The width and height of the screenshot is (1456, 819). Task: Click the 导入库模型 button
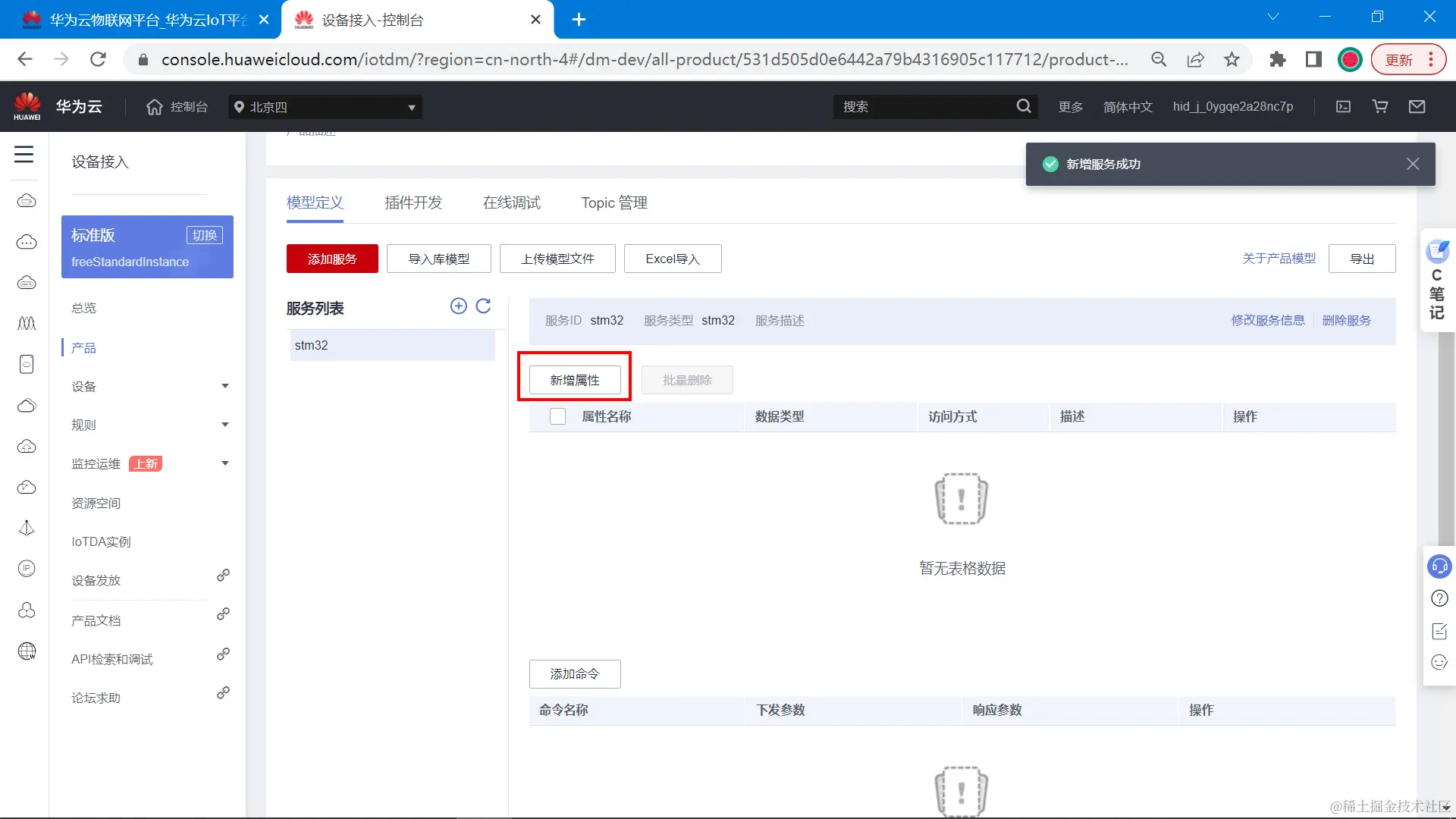click(x=439, y=259)
